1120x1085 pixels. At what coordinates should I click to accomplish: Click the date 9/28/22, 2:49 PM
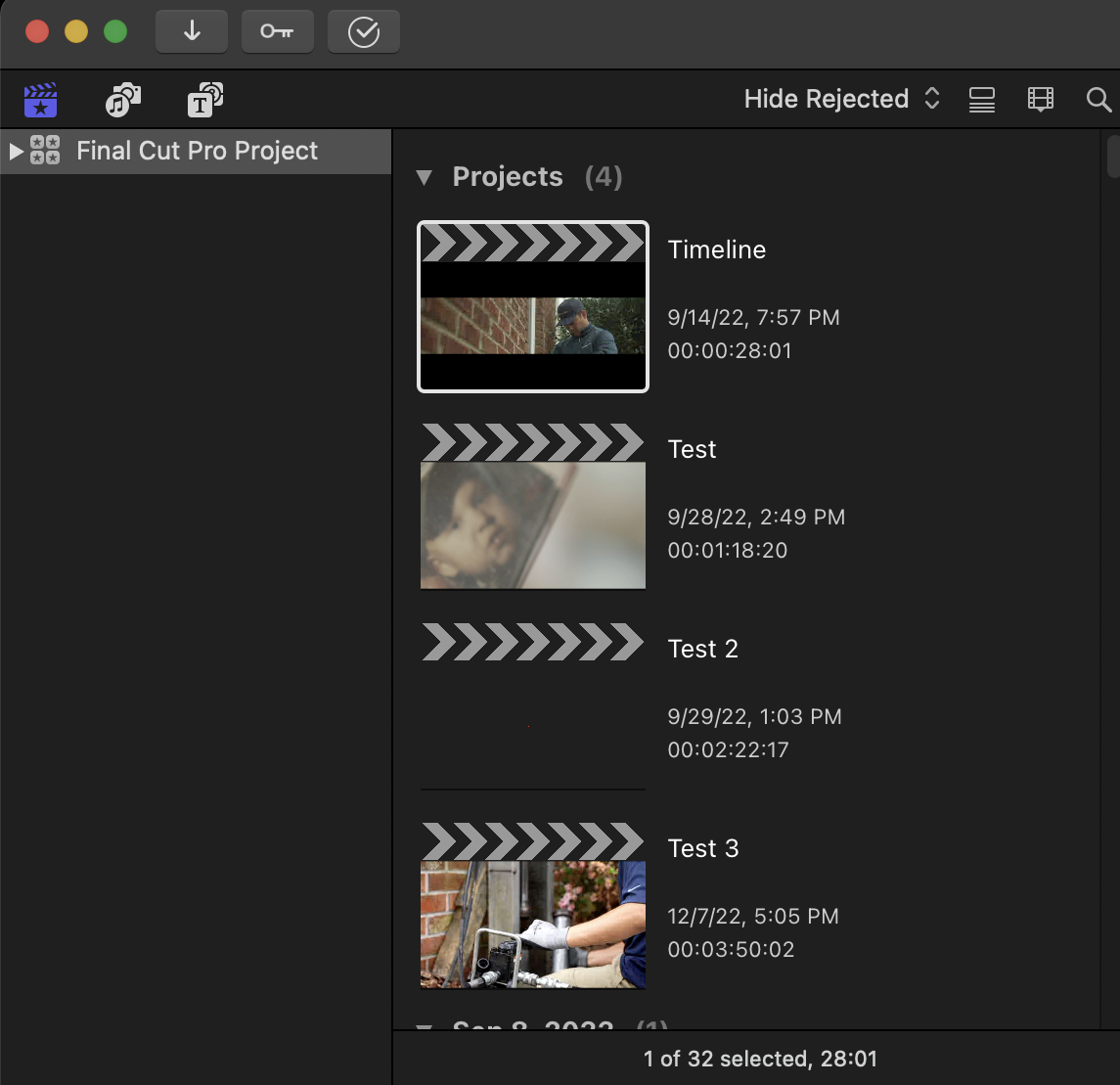[756, 517]
